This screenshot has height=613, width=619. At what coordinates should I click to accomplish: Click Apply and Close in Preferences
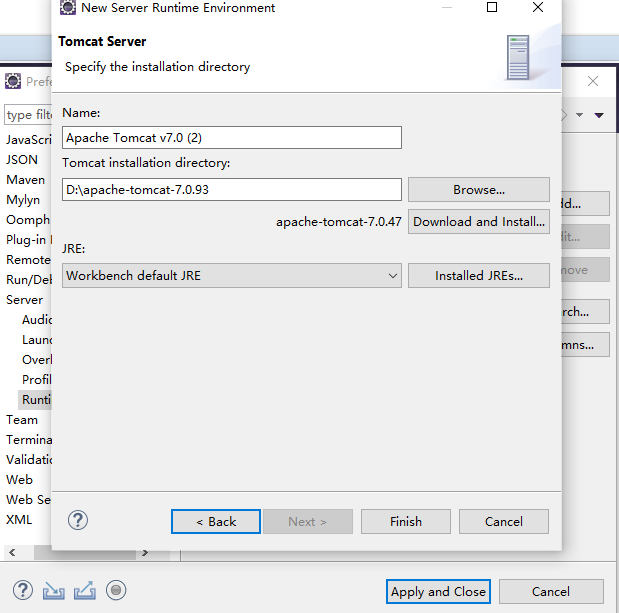pyautogui.click(x=438, y=591)
